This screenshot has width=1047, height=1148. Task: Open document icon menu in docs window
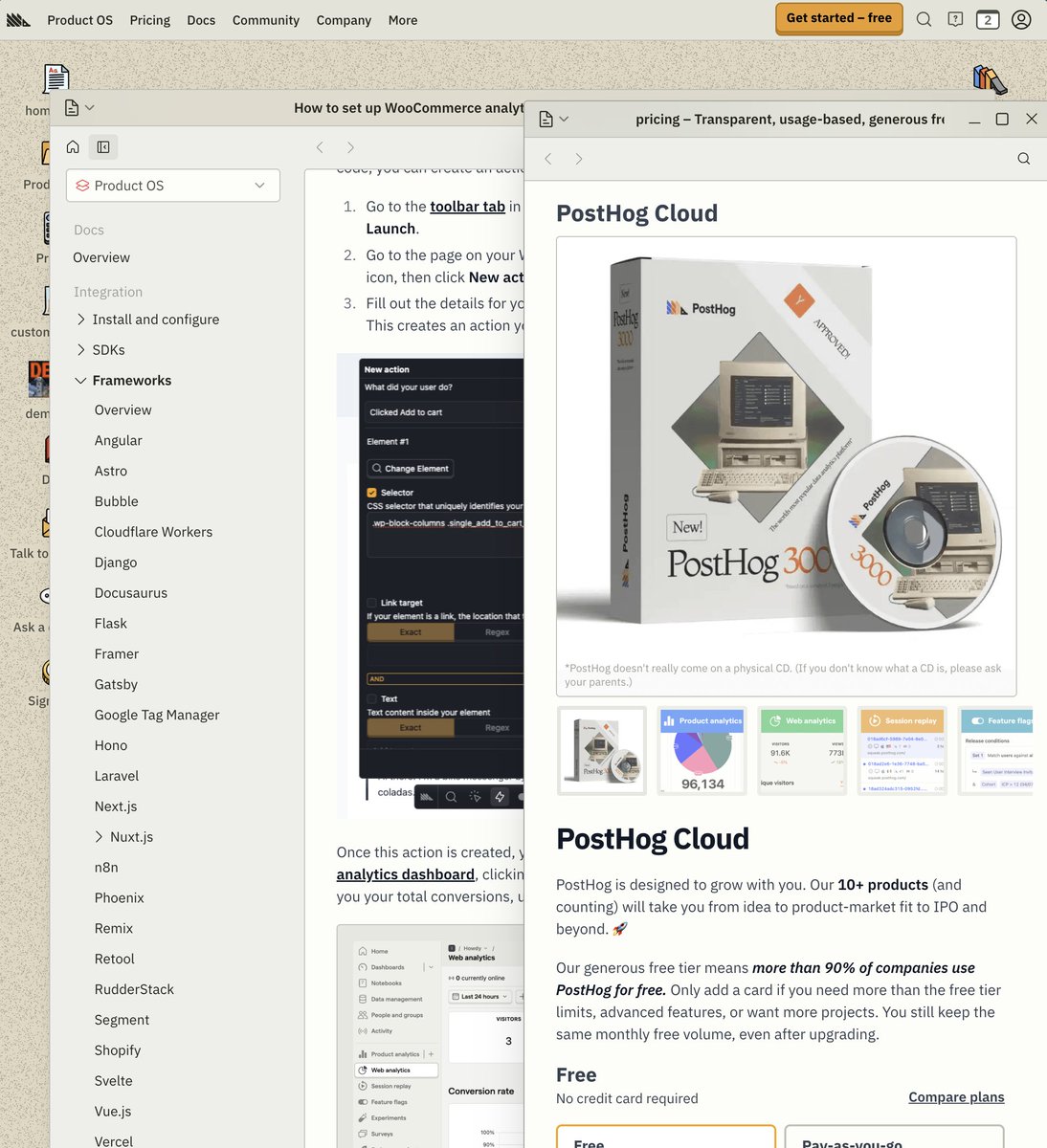(72, 108)
